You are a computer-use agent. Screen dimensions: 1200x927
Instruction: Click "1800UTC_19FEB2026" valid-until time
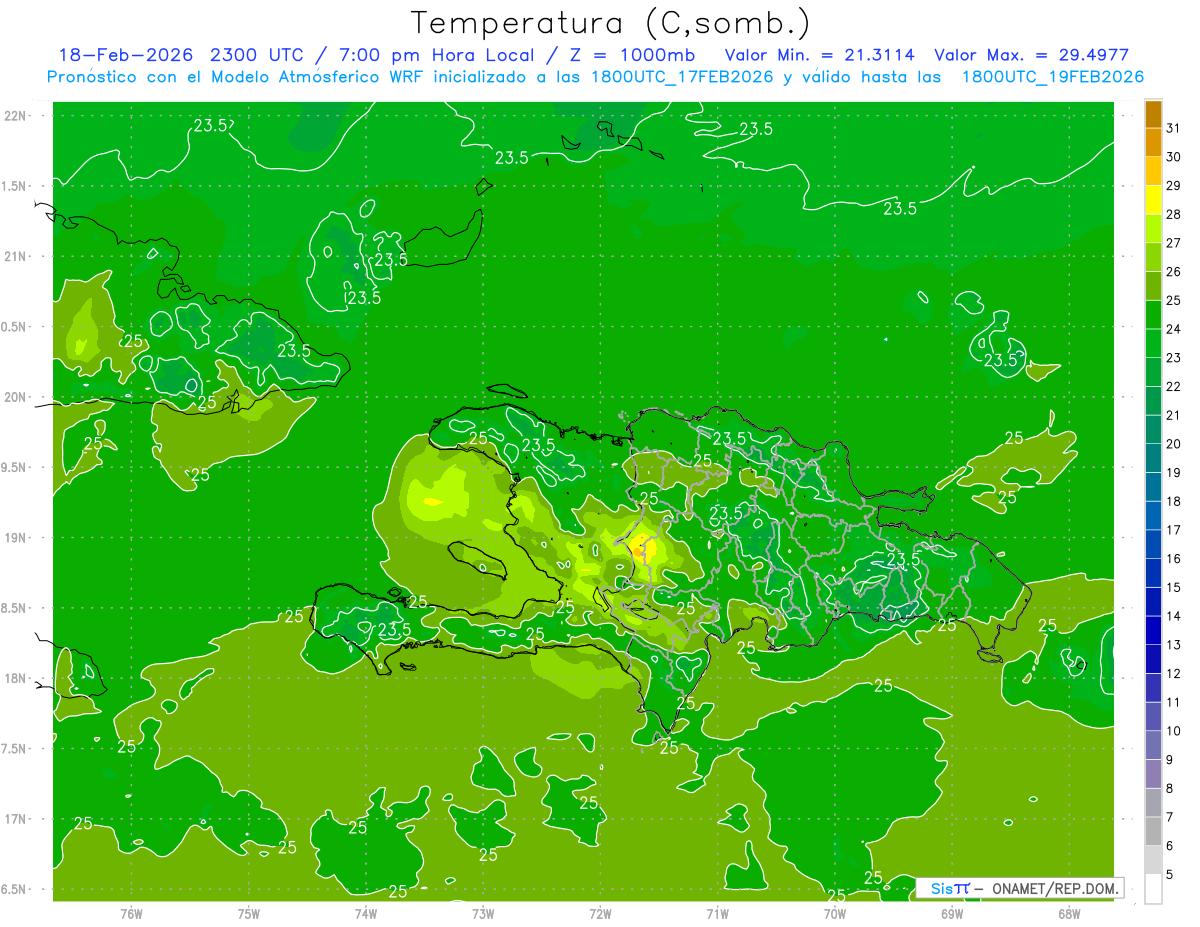coord(1052,77)
